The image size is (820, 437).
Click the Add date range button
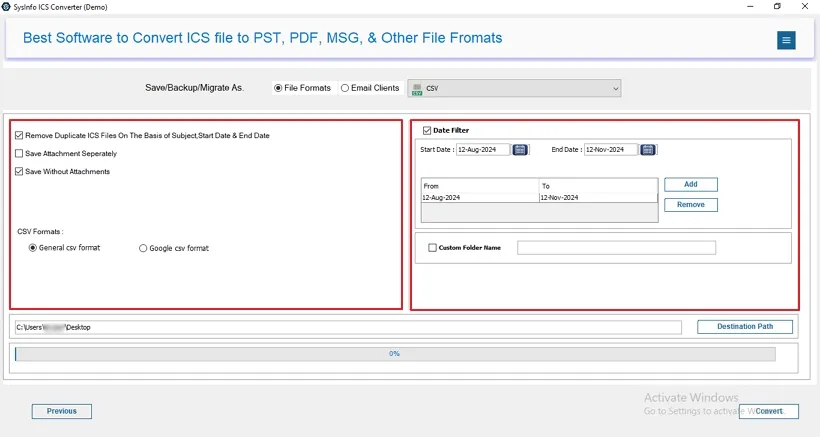(x=690, y=185)
